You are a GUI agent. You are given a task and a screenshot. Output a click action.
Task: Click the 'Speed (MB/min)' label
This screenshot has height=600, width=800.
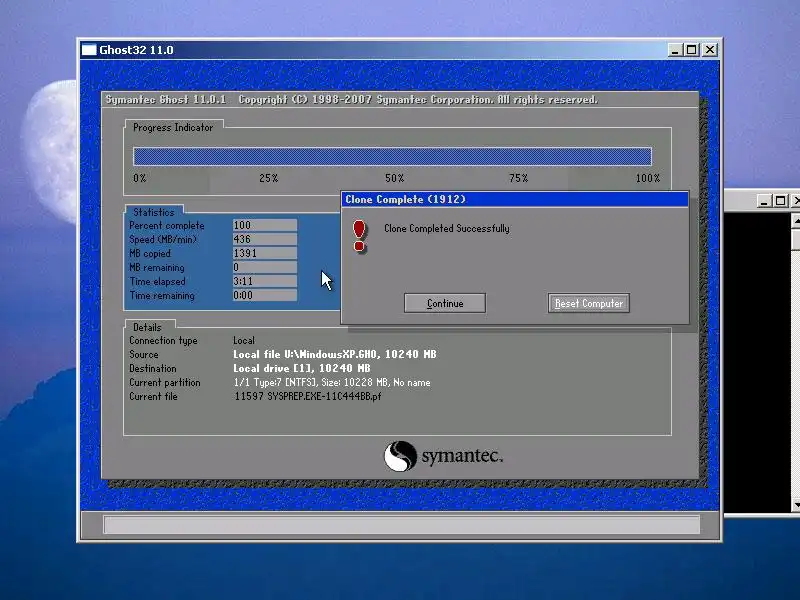[x=162, y=239]
